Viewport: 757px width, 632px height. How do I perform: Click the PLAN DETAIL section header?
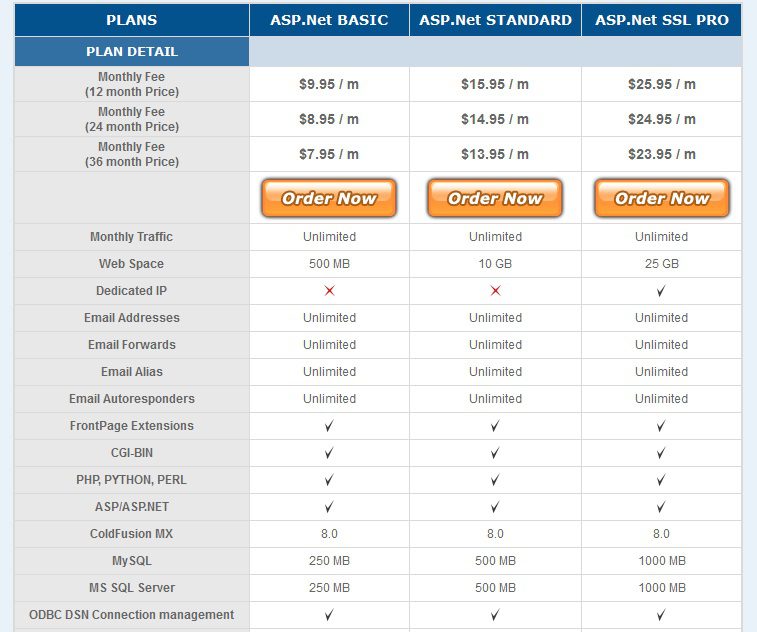132,52
